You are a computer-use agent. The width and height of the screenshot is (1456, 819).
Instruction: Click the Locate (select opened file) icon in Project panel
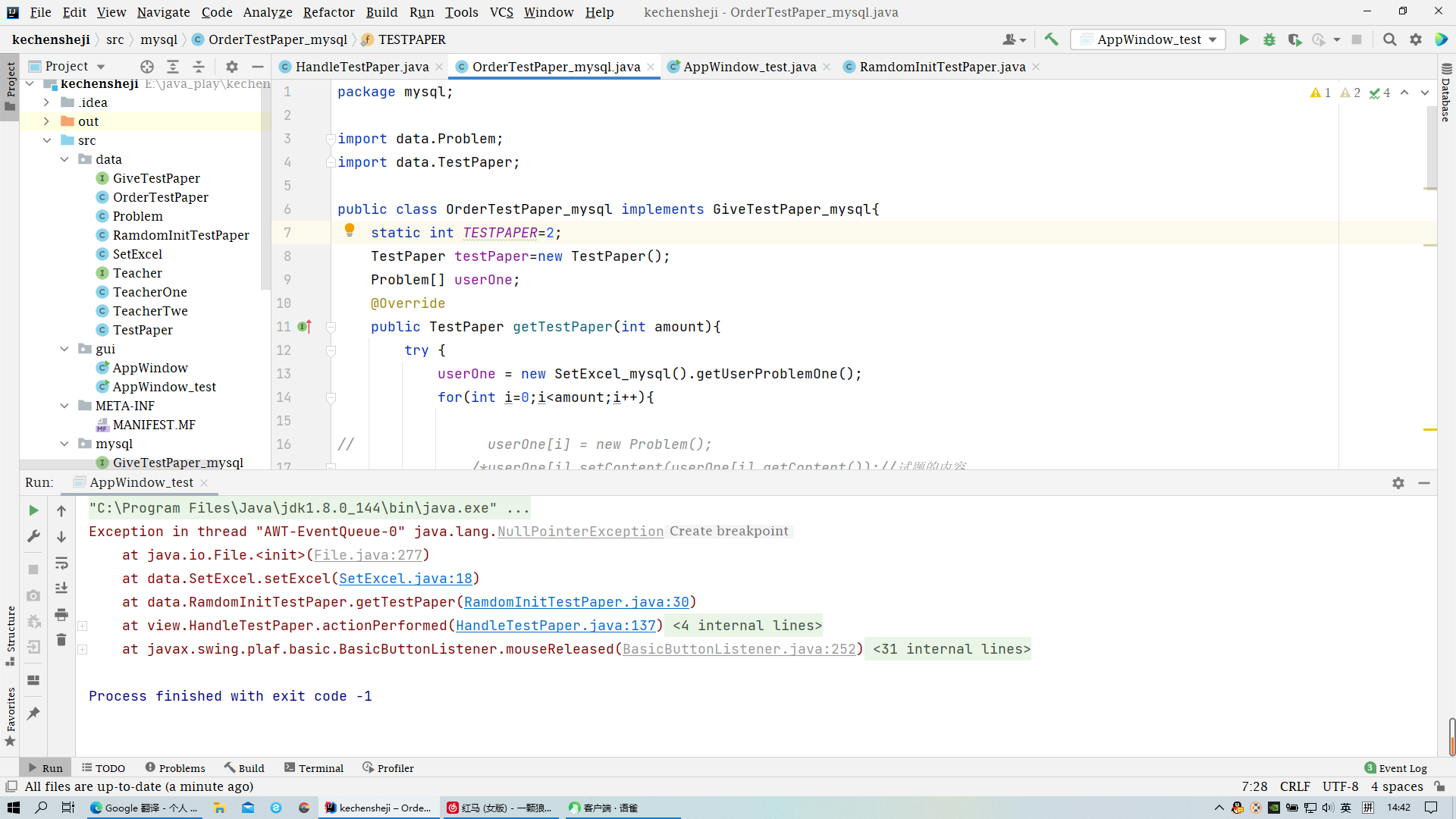tap(147, 67)
